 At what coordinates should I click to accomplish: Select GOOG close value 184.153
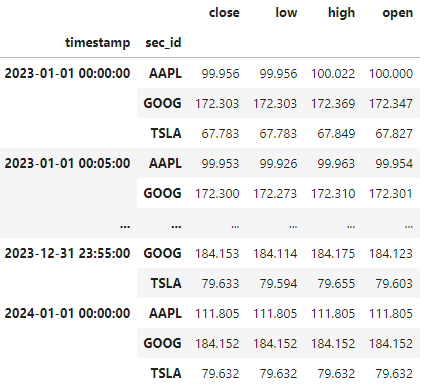[217, 254]
